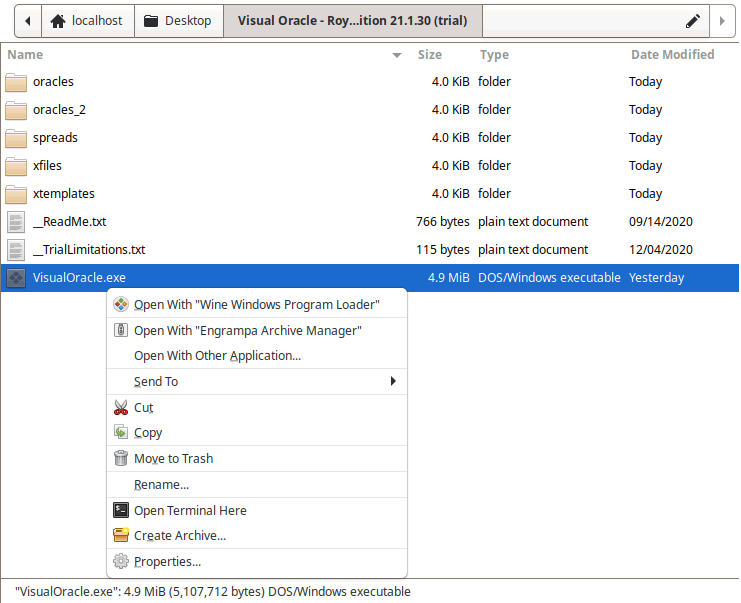Image resolution: width=741 pixels, height=603 pixels.
Task: Click the __ReadMe.txt document icon
Action: [x=16, y=222]
